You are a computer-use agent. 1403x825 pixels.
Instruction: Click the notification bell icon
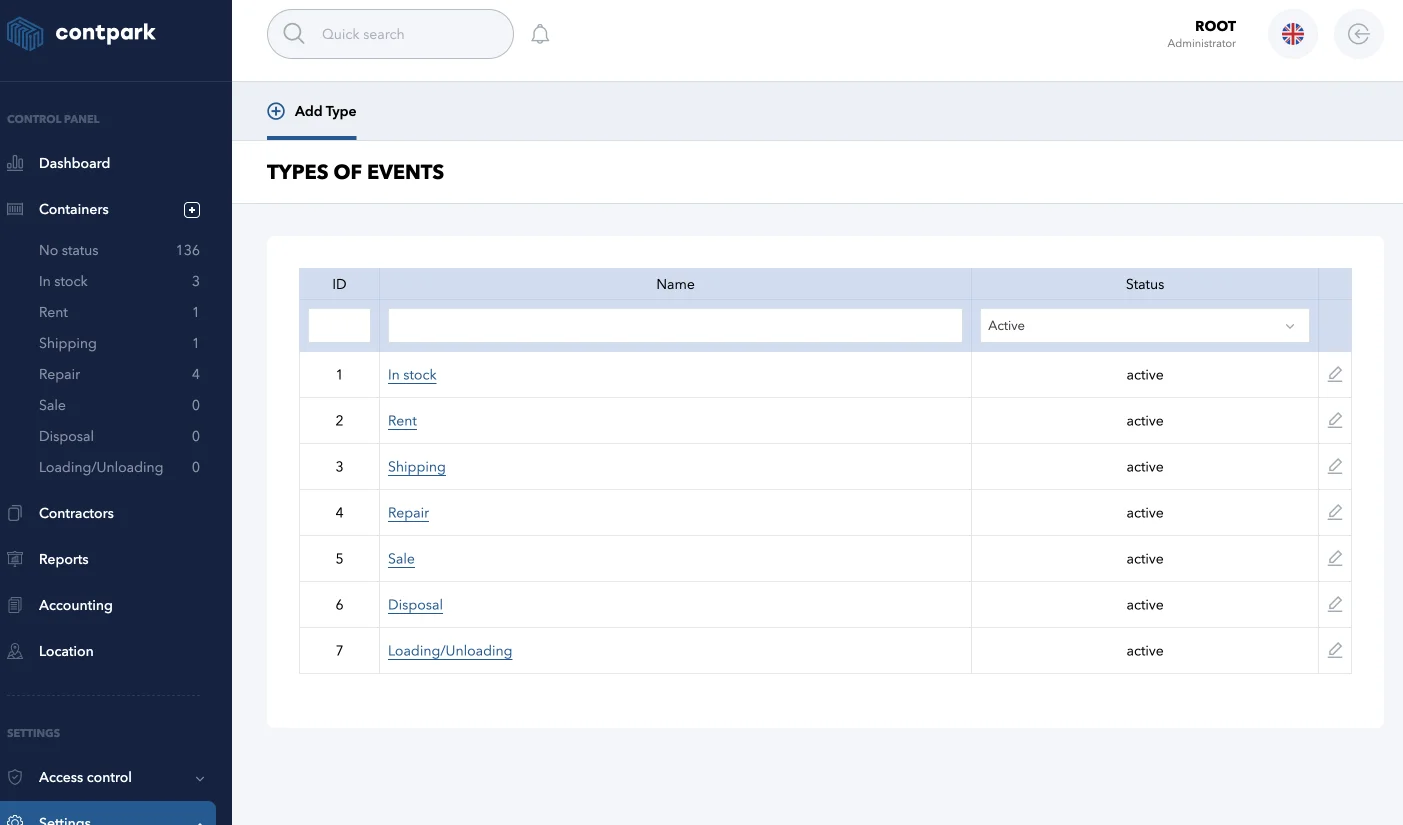click(x=540, y=34)
